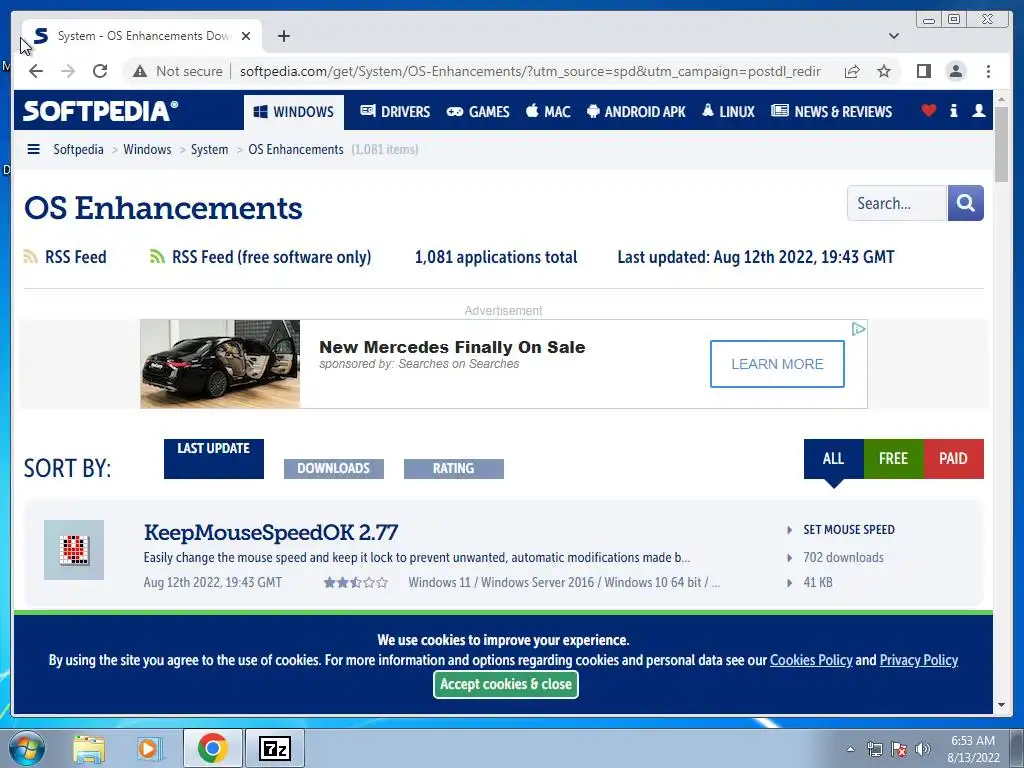The image size is (1024, 768).
Task: Click the star rating of KeepMouseSpeedOK
Action: click(x=356, y=583)
